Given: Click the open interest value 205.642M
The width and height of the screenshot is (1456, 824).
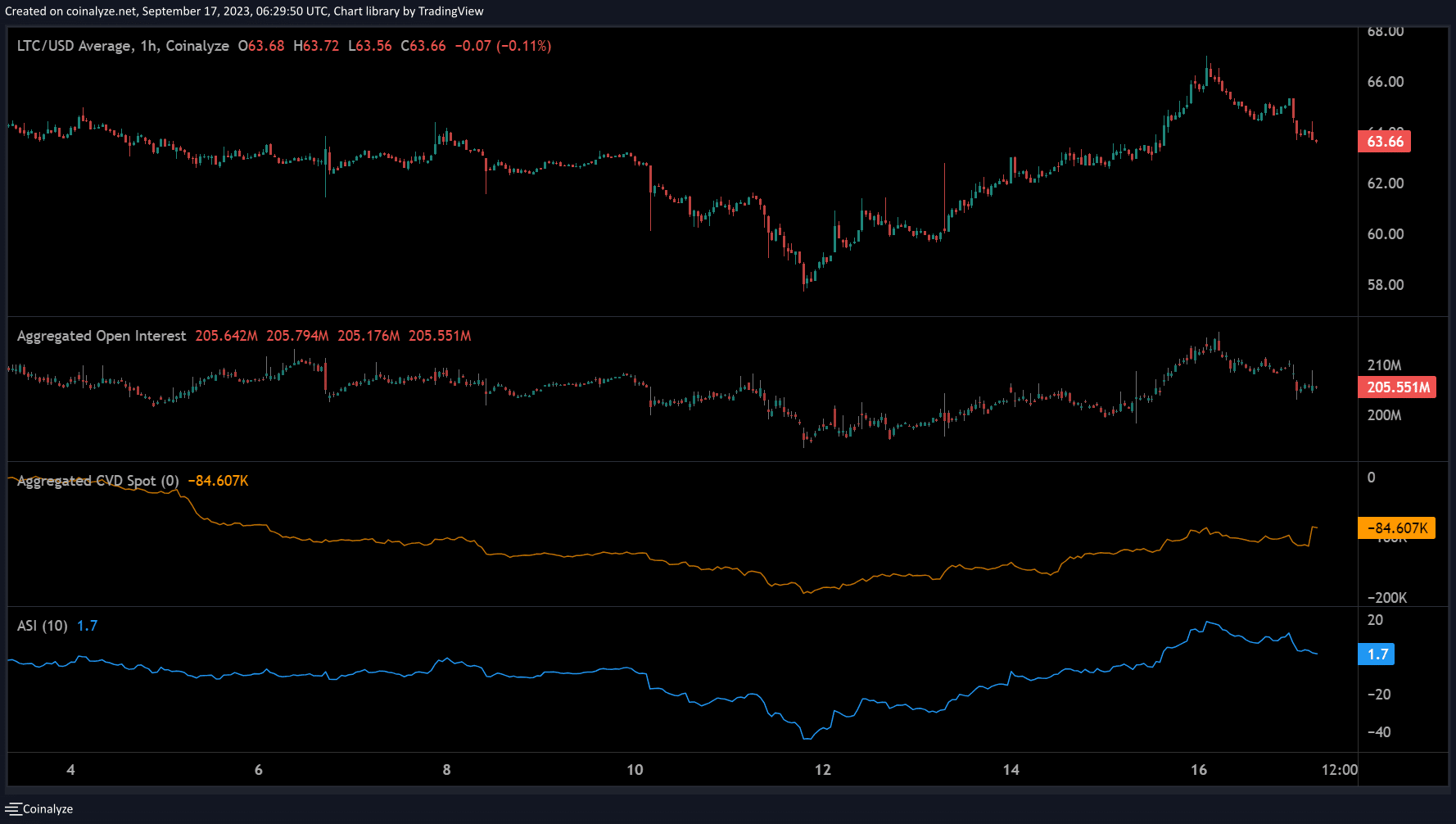Looking at the screenshot, I should 227,336.
